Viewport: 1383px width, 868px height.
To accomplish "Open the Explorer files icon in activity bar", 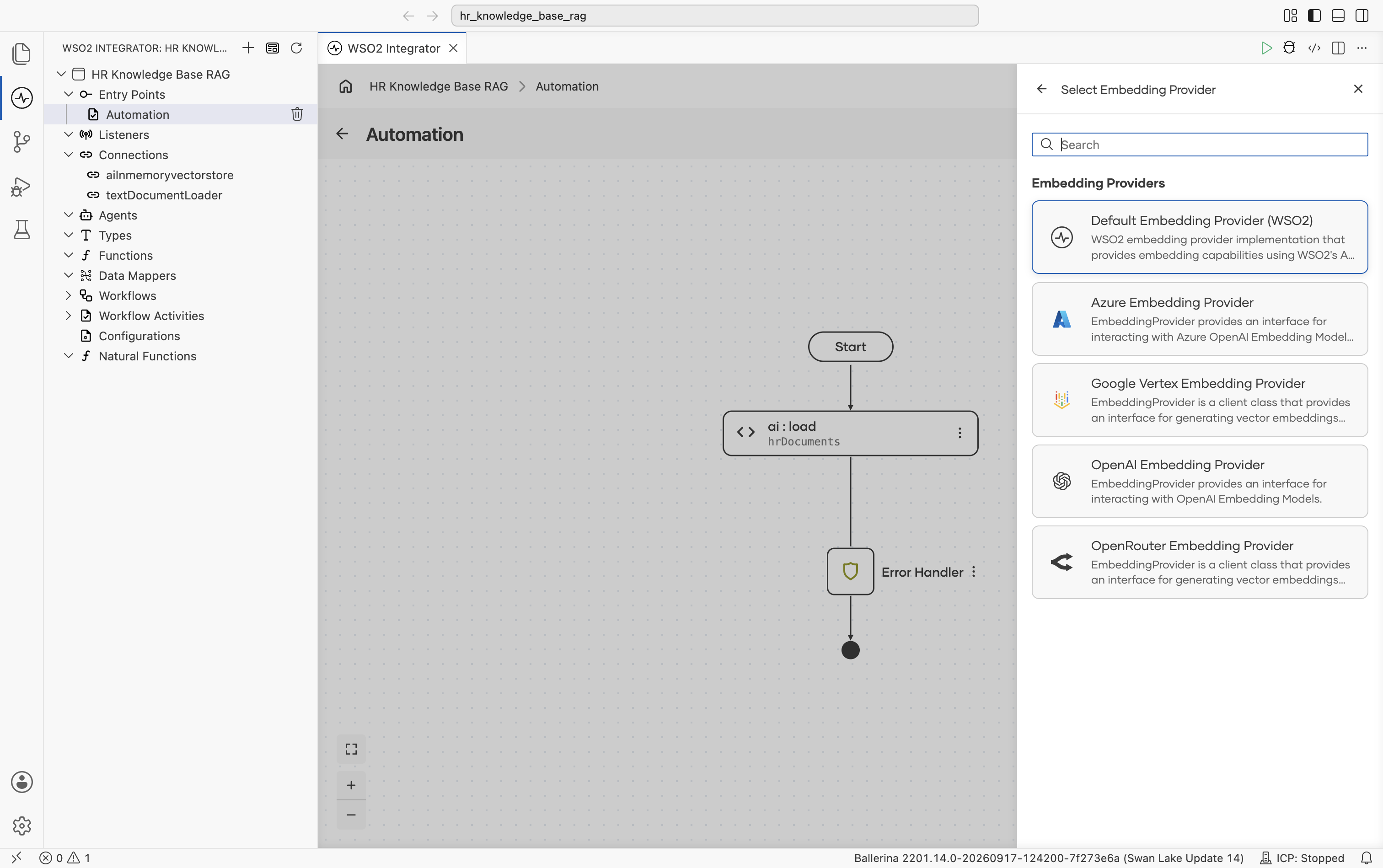I will click(22, 54).
